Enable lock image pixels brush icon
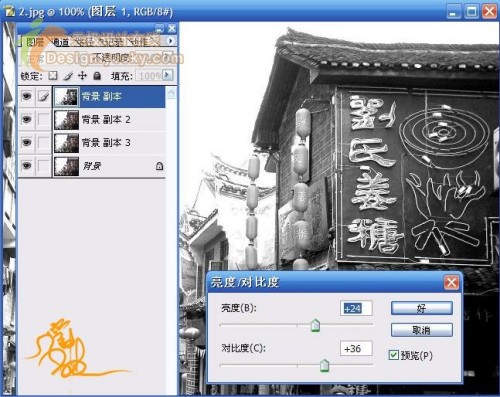This screenshot has height=397, width=500. pyautogui.click(x=68, y=76)
